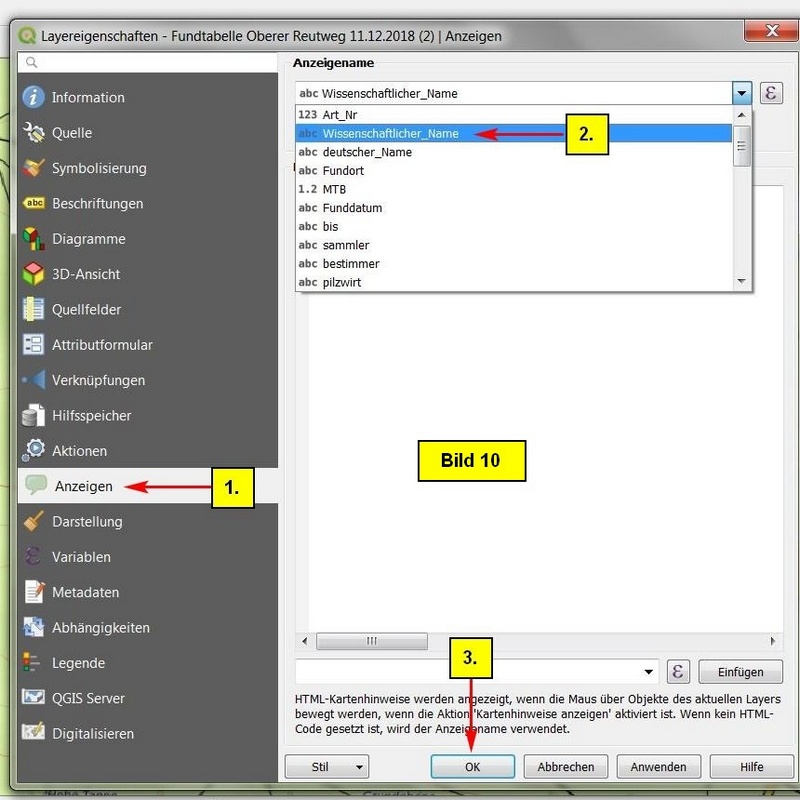Click the horizontal scrollbar of HTML editor
The image size is (800, 800).
click(372, 641)
